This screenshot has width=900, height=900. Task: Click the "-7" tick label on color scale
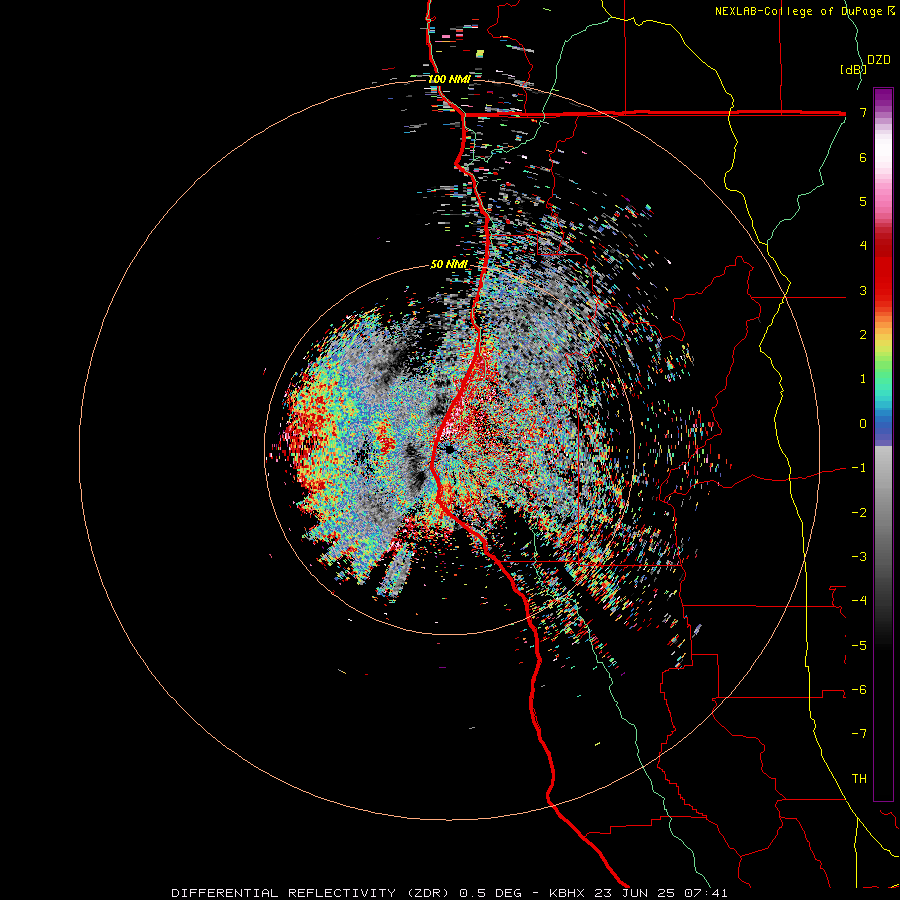(859, 734)
